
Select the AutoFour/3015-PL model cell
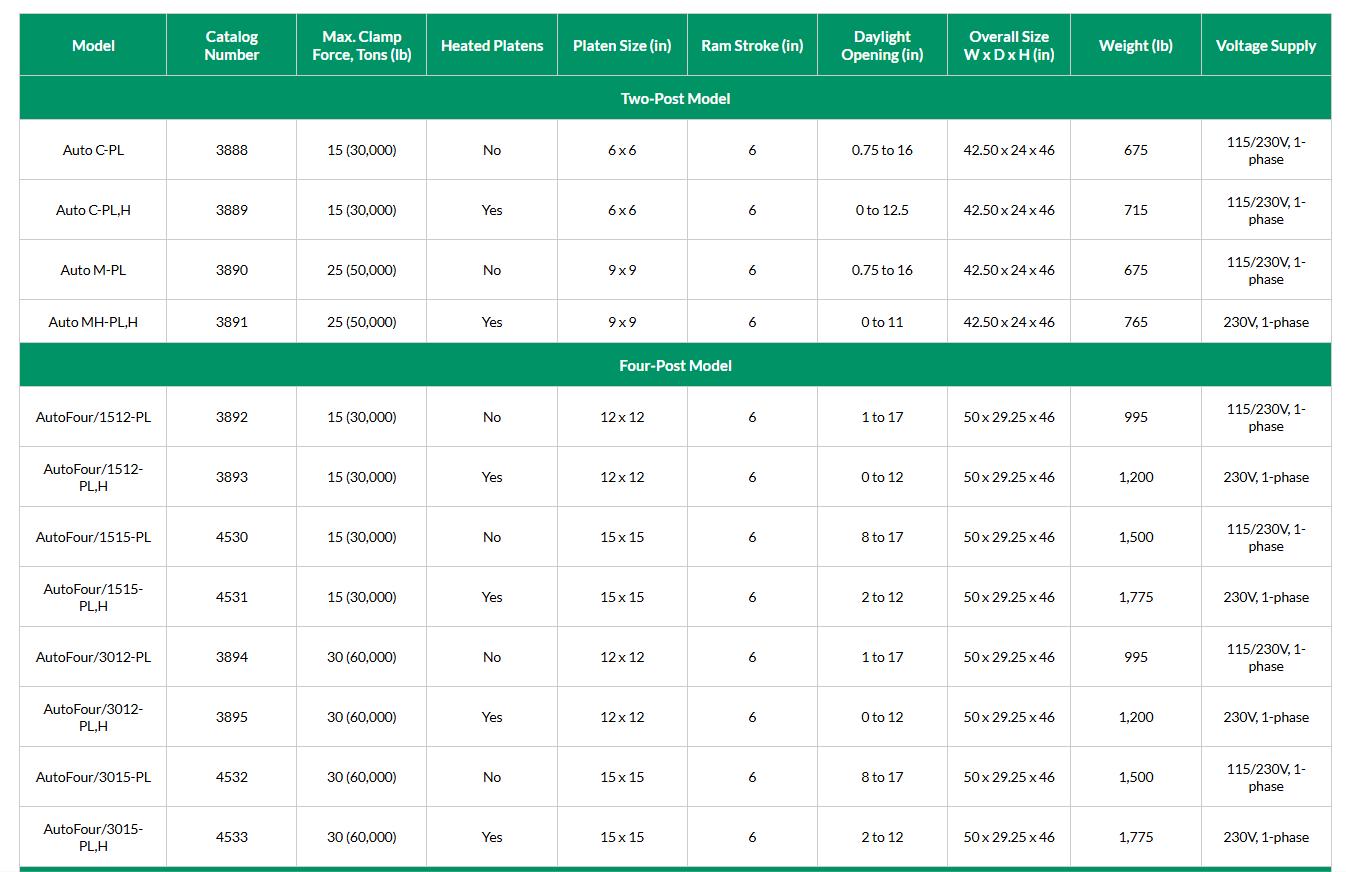(x=93, y=777)
